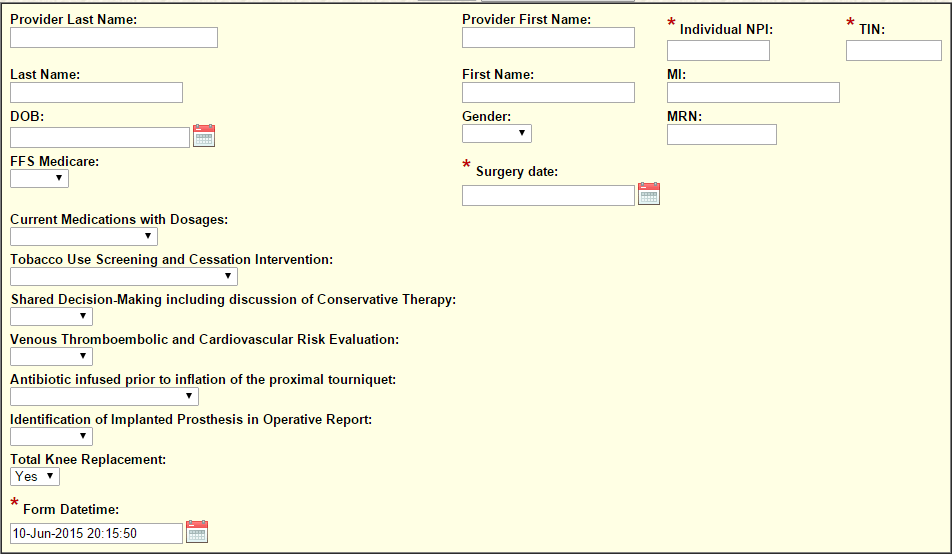Select the patient Last Name field

click(97, 92)
